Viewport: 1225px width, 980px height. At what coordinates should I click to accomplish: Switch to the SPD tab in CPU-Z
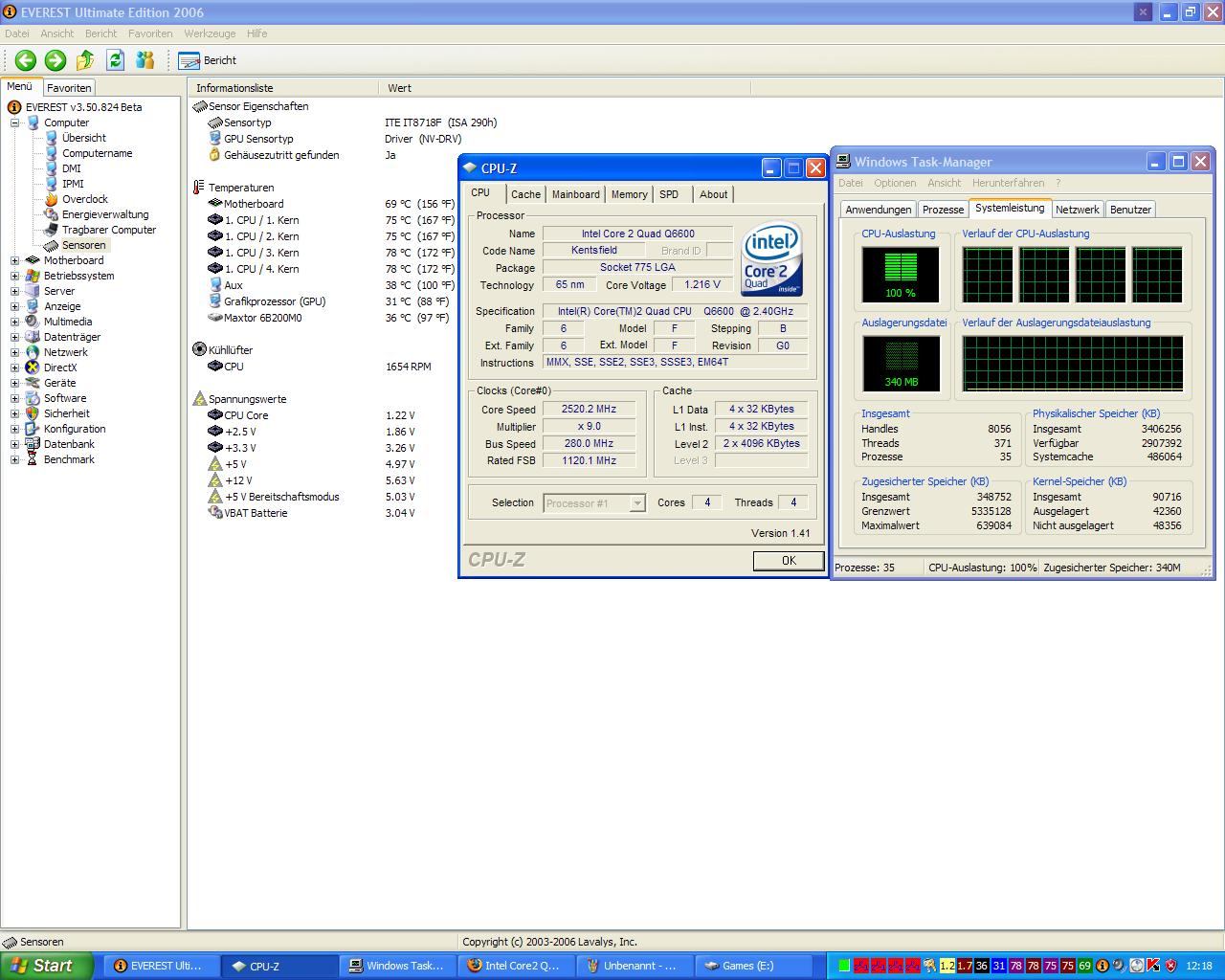(x=669, y=194)
